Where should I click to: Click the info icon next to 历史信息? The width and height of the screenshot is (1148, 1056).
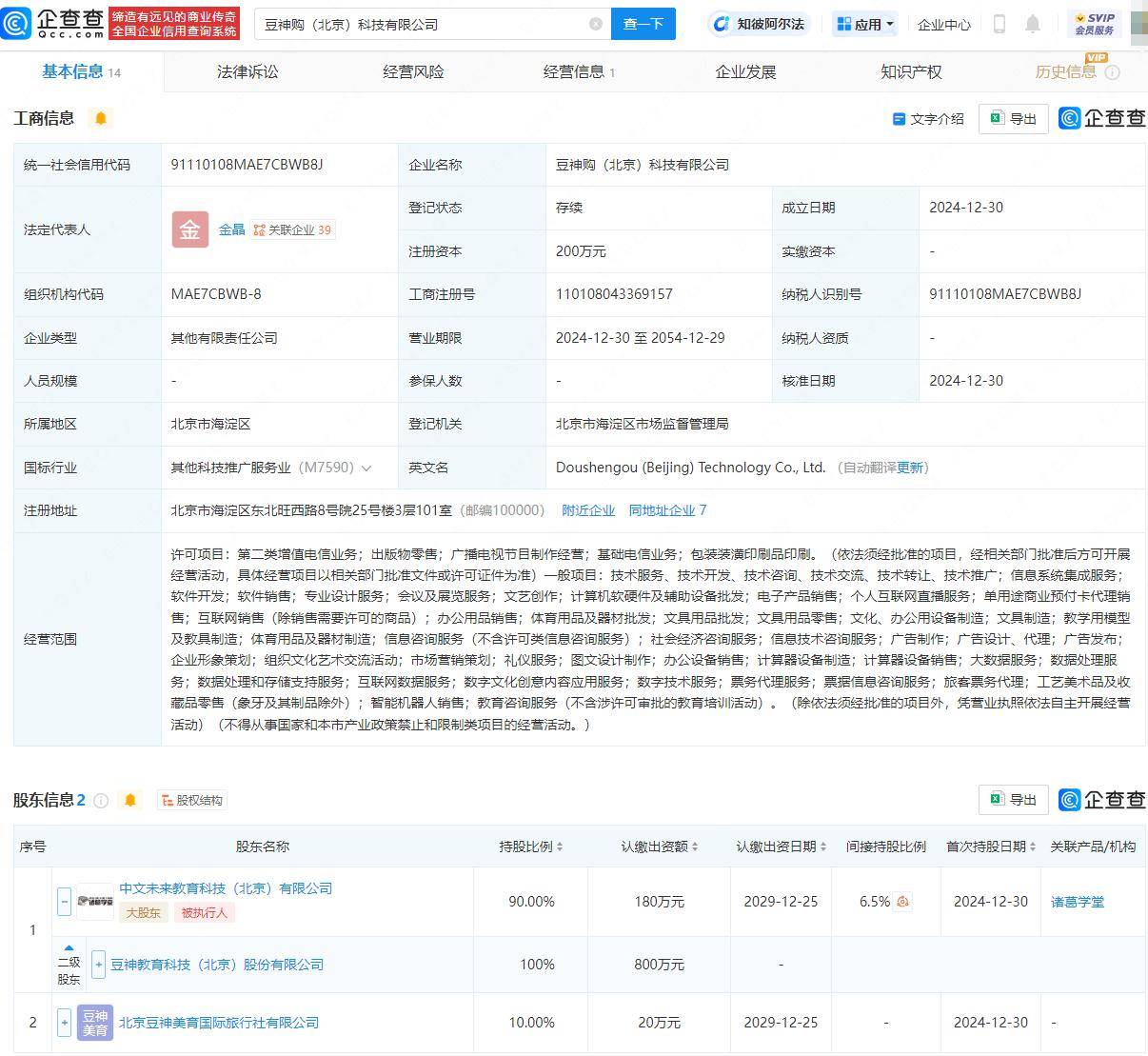[1112, 72]
